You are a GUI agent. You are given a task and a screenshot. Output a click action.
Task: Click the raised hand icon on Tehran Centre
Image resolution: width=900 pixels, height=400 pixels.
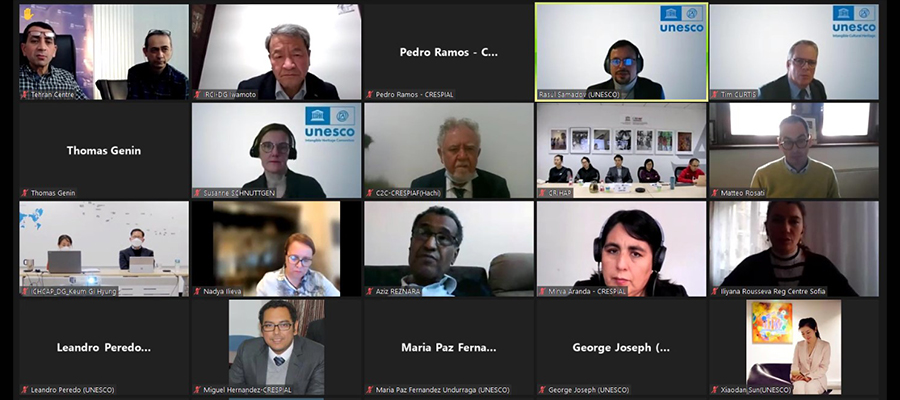[28, 13]
